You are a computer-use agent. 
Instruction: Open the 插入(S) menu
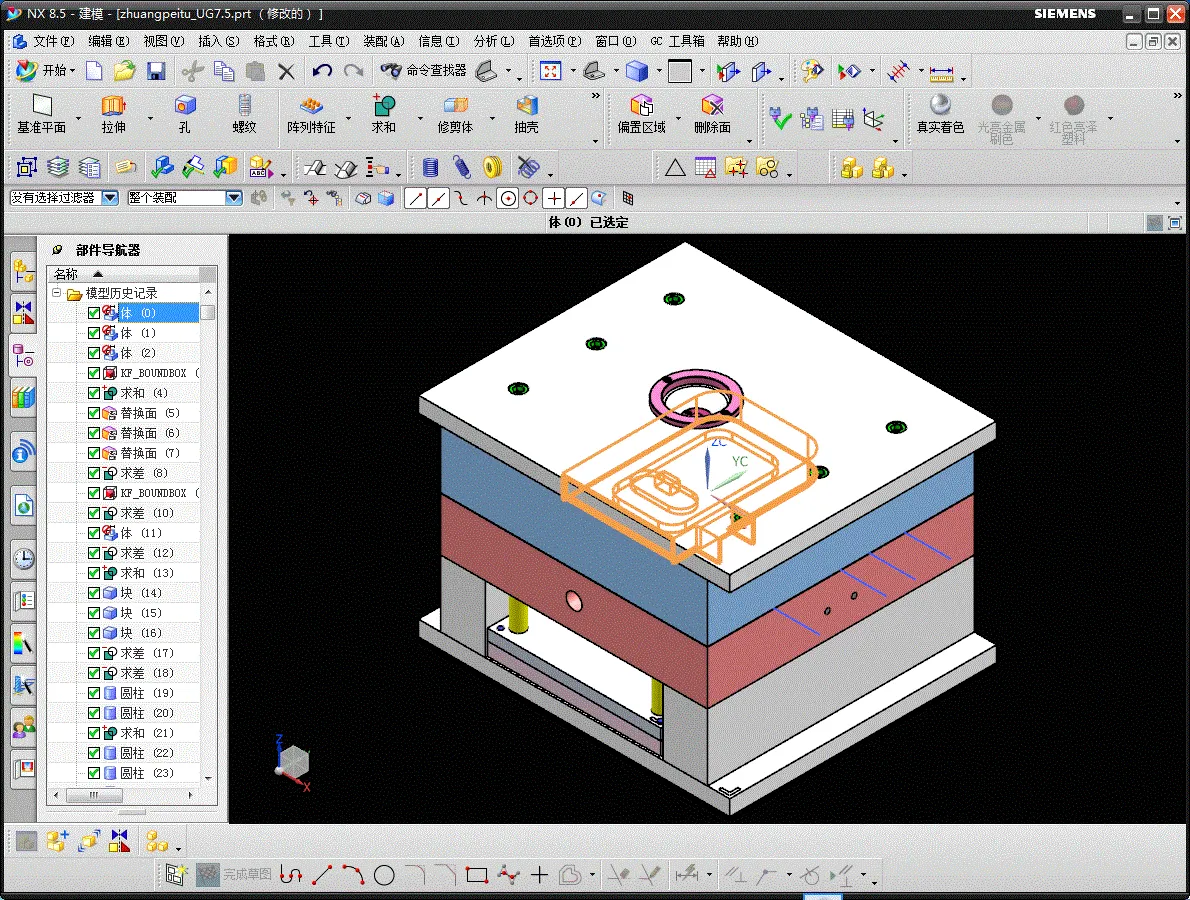[219, 41]
